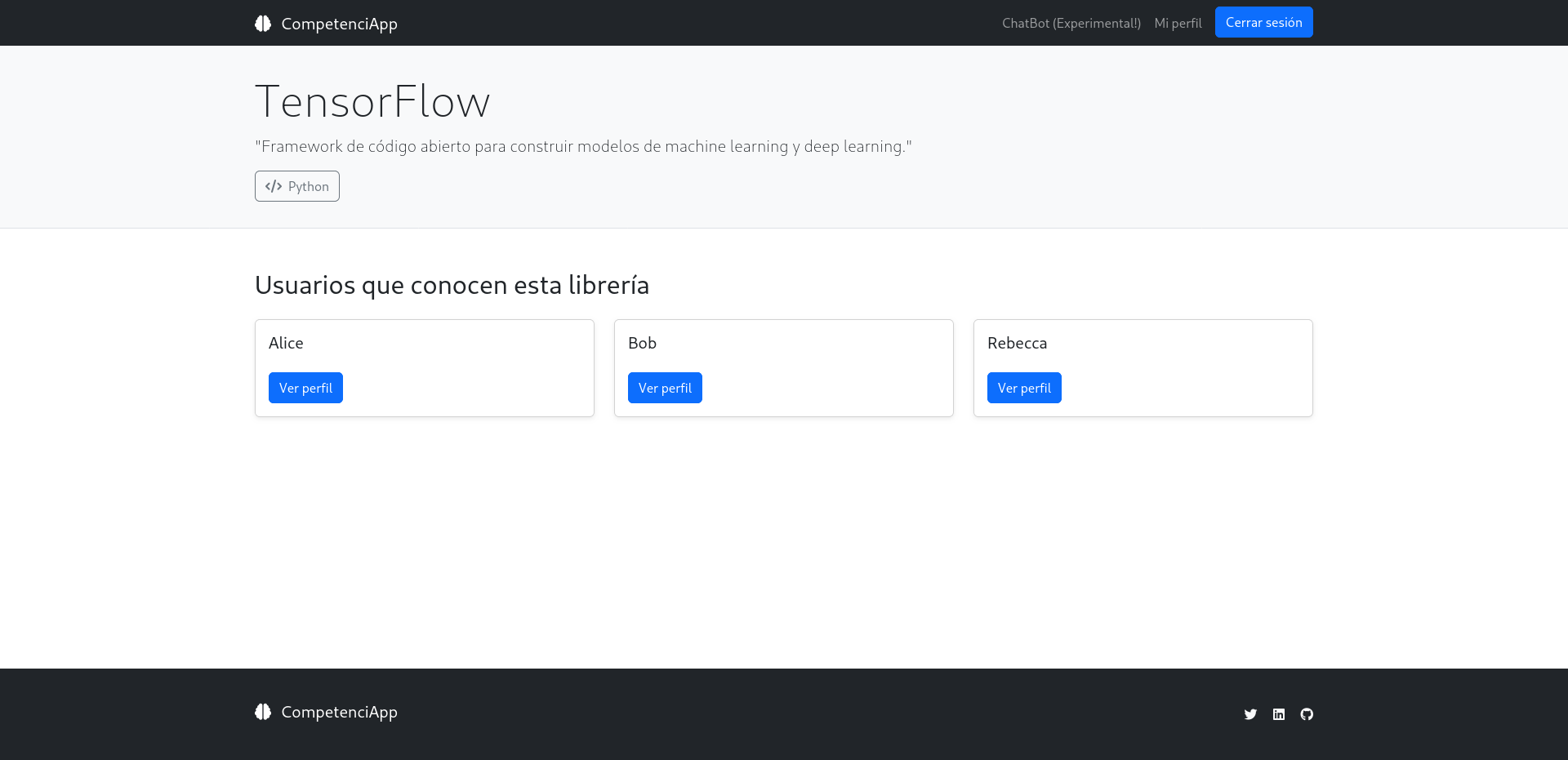The height and width of the screenshot is (760, 1568).
Task: Open the Twitter icon in the footer
Action: (x=1250, y=714)
